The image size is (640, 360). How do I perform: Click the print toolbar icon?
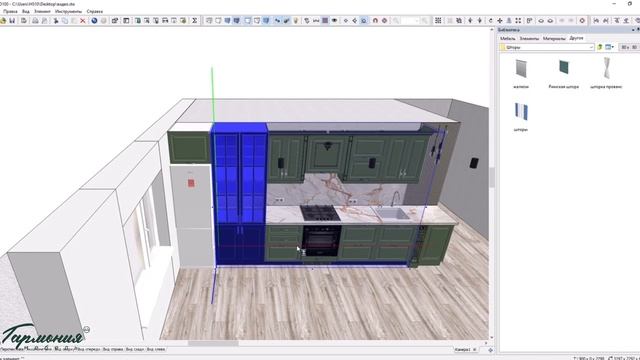[x=36, y=20]
